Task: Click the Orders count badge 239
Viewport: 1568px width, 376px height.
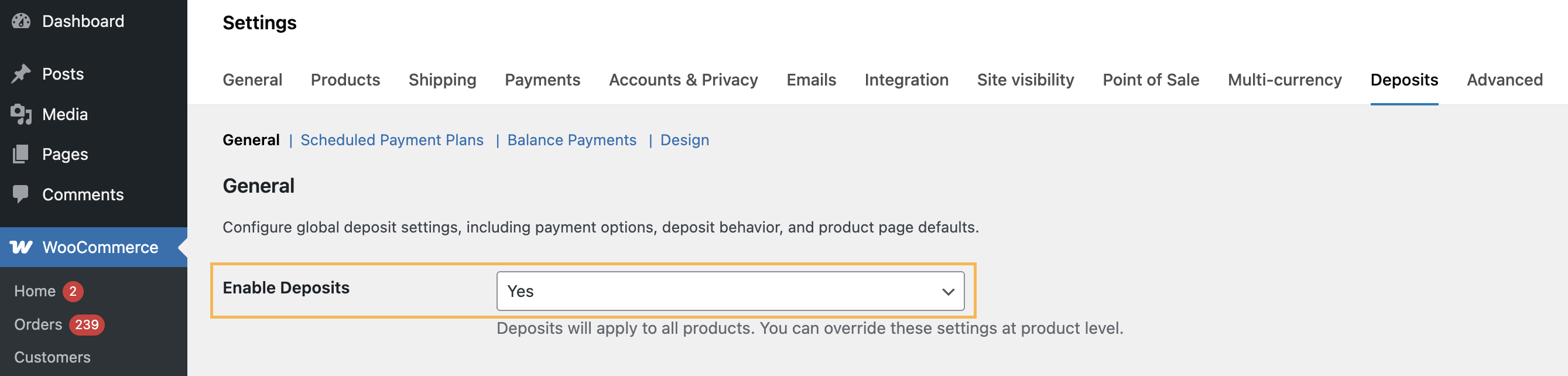Action: point(87,325)
